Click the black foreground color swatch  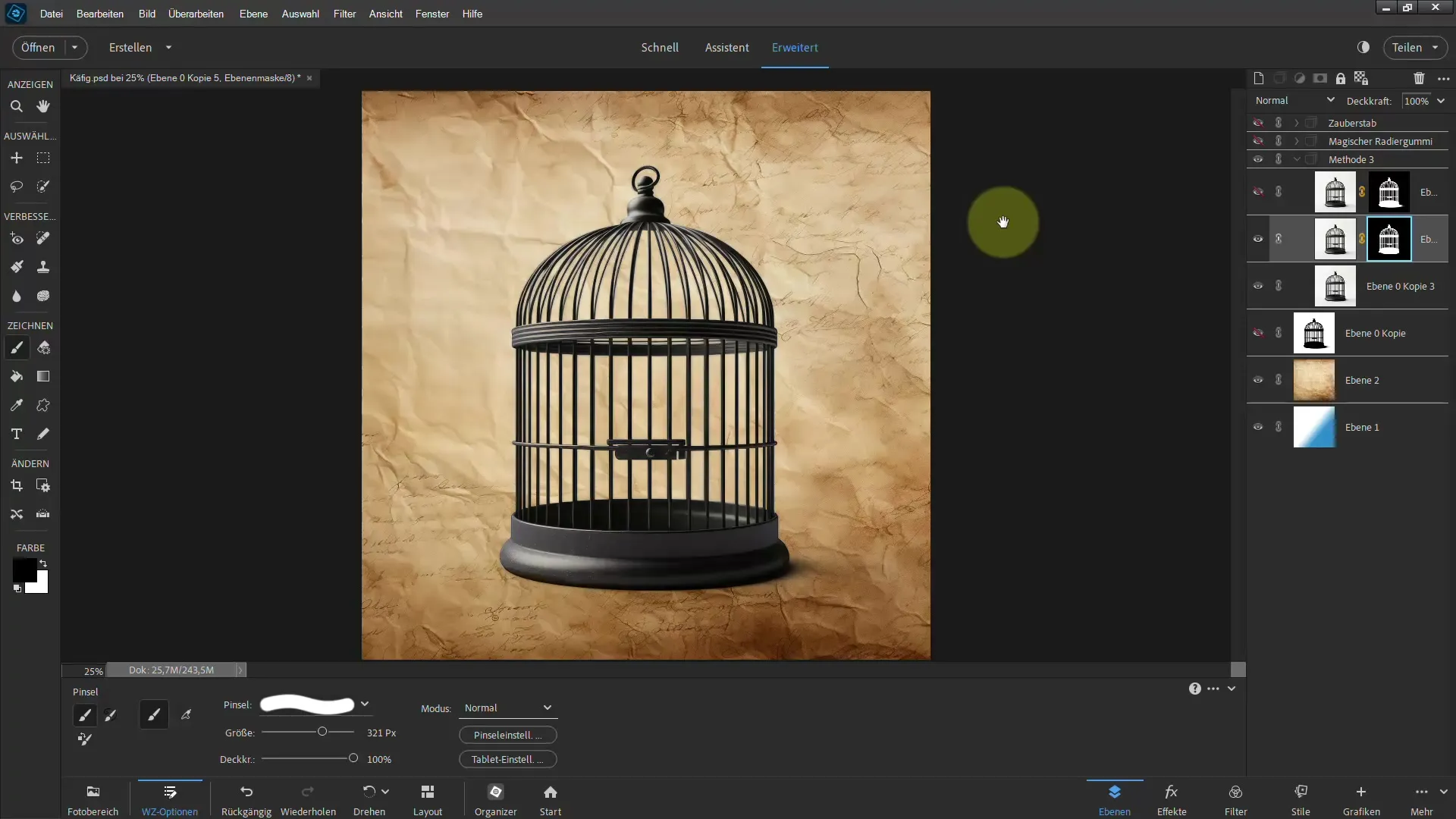(x=23, y=569)
